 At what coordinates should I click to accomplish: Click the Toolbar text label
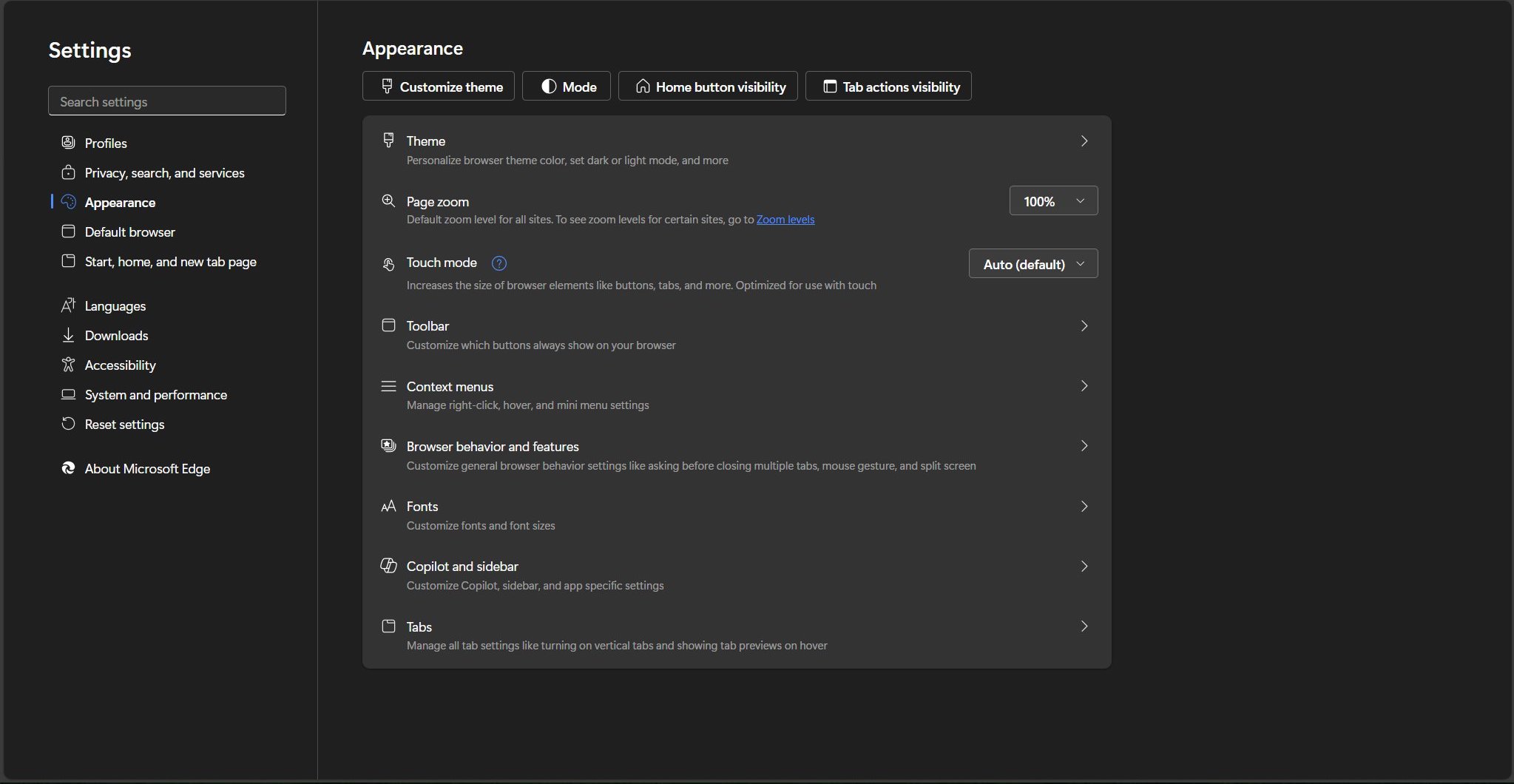coord(427,325)
